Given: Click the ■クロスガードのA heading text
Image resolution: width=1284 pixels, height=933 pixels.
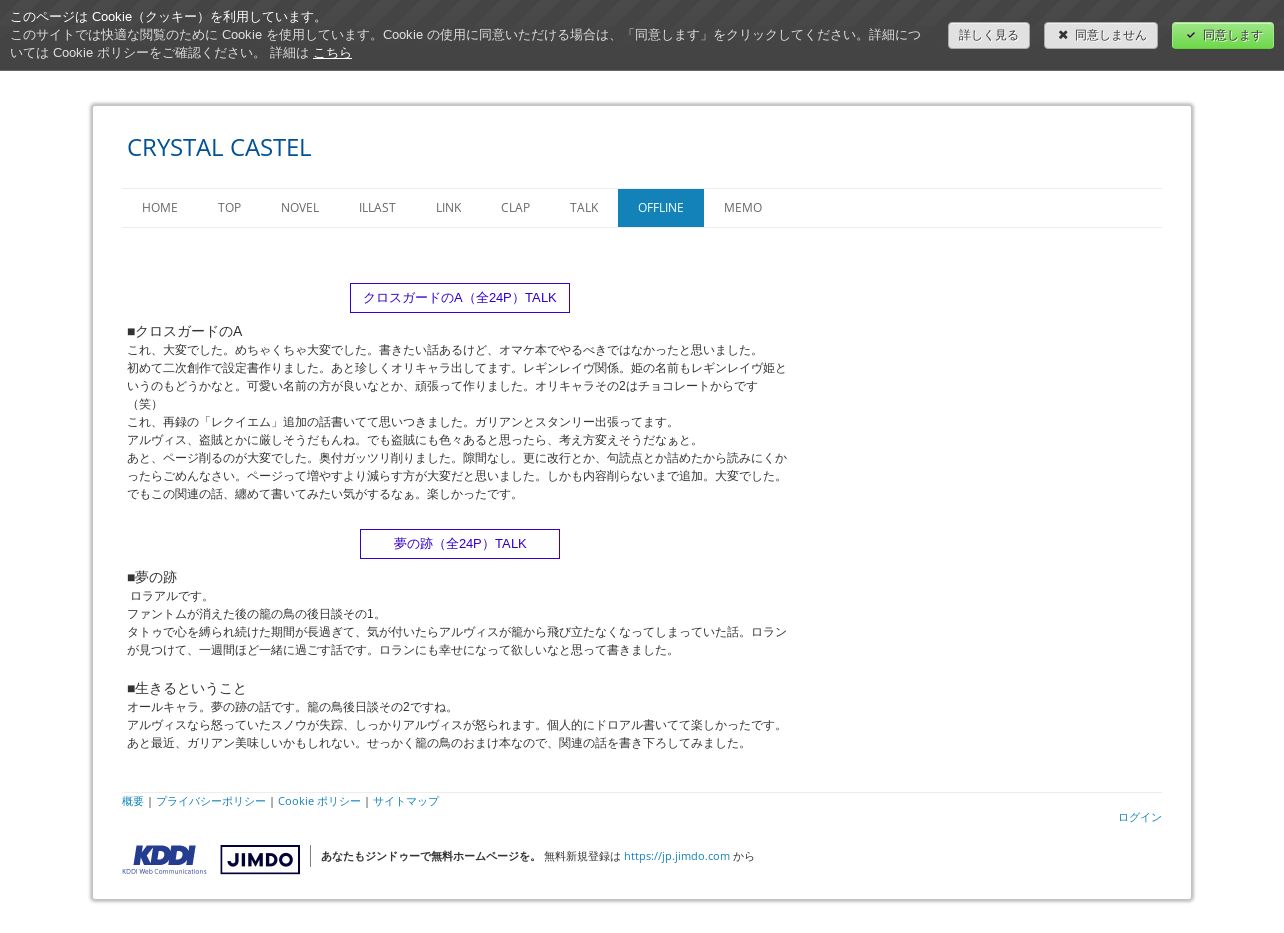Looking at the screenshot, I should coord(185,331).
